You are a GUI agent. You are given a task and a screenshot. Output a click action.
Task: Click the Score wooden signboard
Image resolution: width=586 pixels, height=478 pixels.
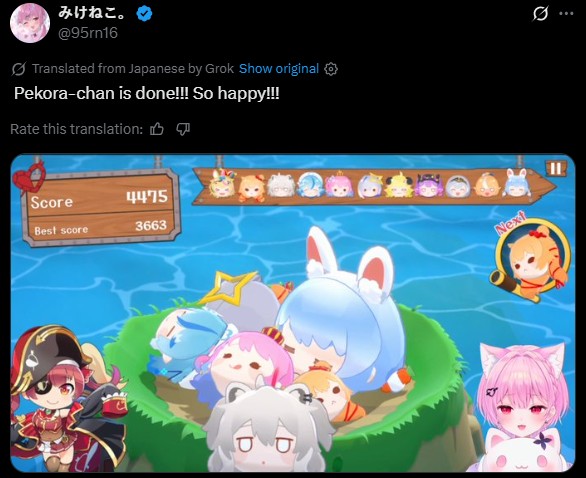[102, 208]
